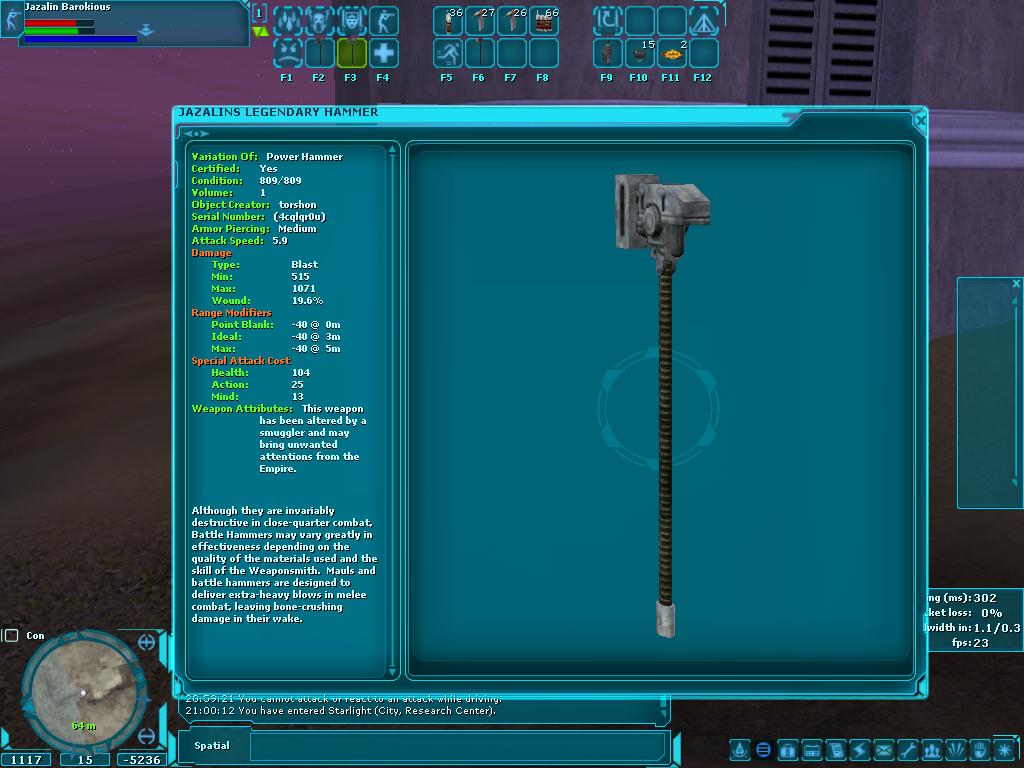Click the open hand icon in menu bar
Screen dimensions: 1024x768
(980, 750)
